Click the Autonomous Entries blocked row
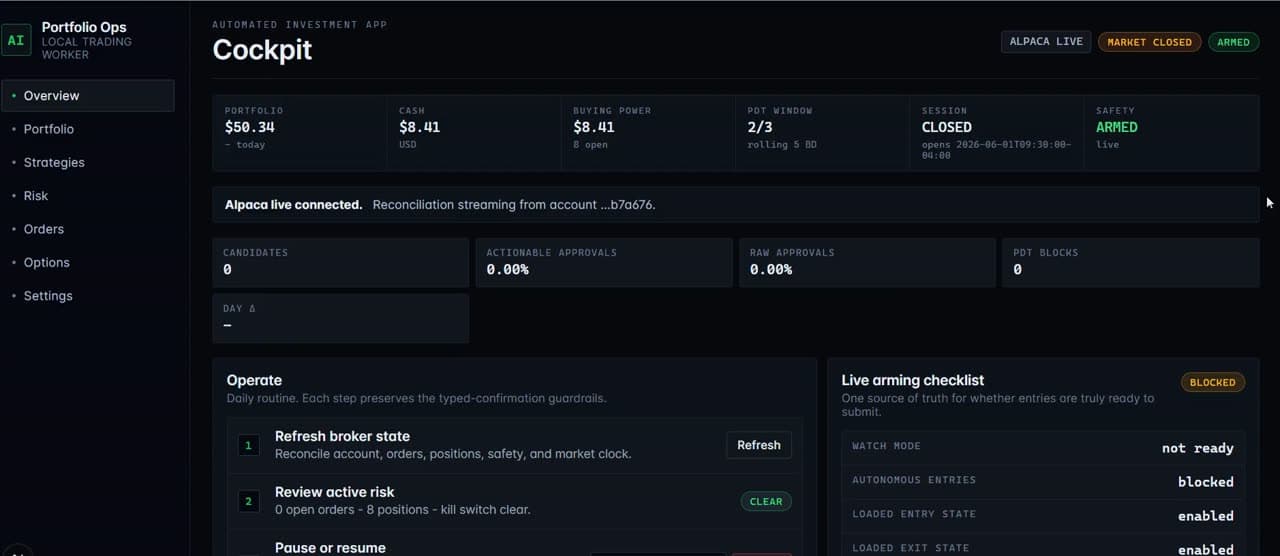 (1043, 481)
